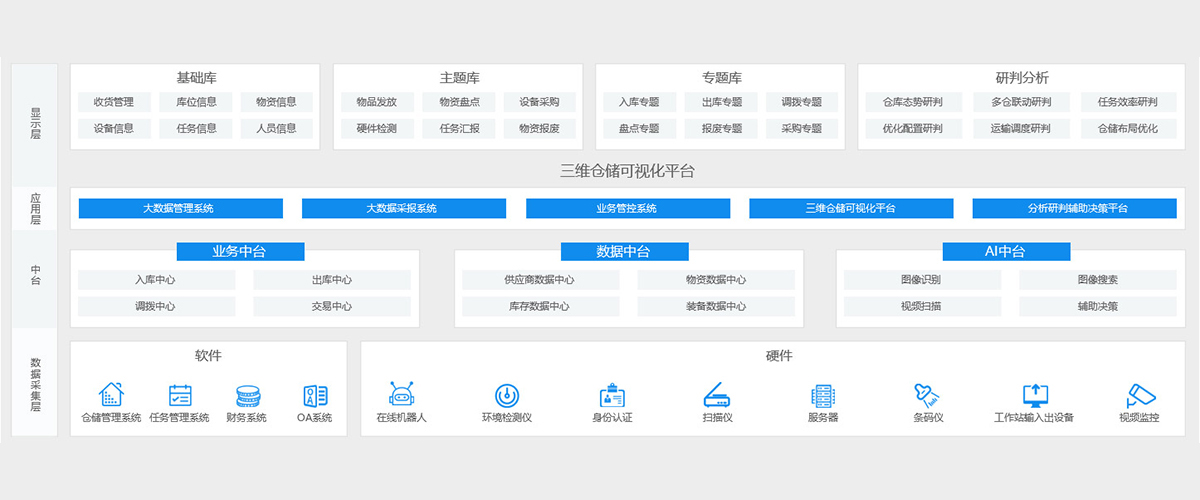Image resolution: width=1200 pixels, height=500 pixels.
Task: Click the 设备采购 tag
Action: point(540,102)
